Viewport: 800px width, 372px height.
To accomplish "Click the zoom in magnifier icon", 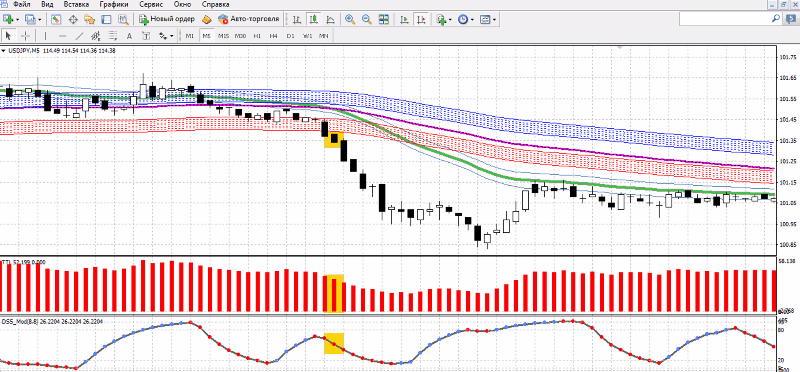I will tap(350, 19).
